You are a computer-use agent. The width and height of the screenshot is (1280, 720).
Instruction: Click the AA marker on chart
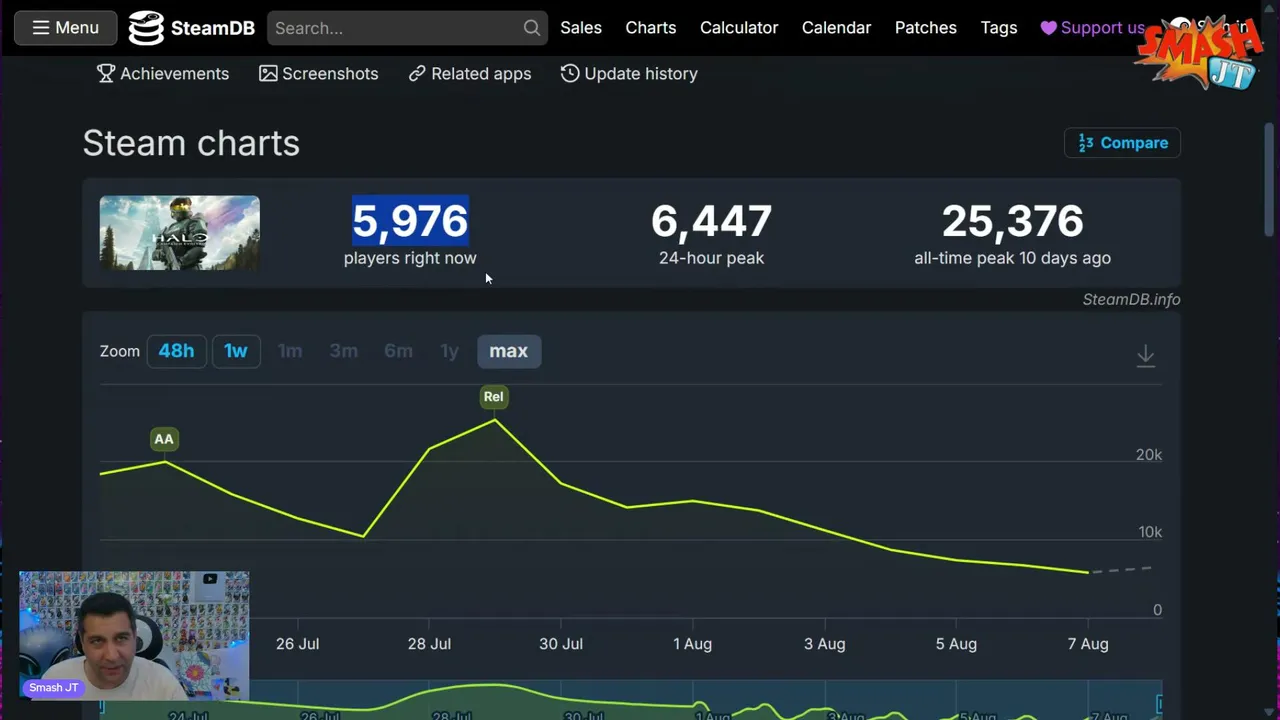pyautogui.click(x=164, y=439)
